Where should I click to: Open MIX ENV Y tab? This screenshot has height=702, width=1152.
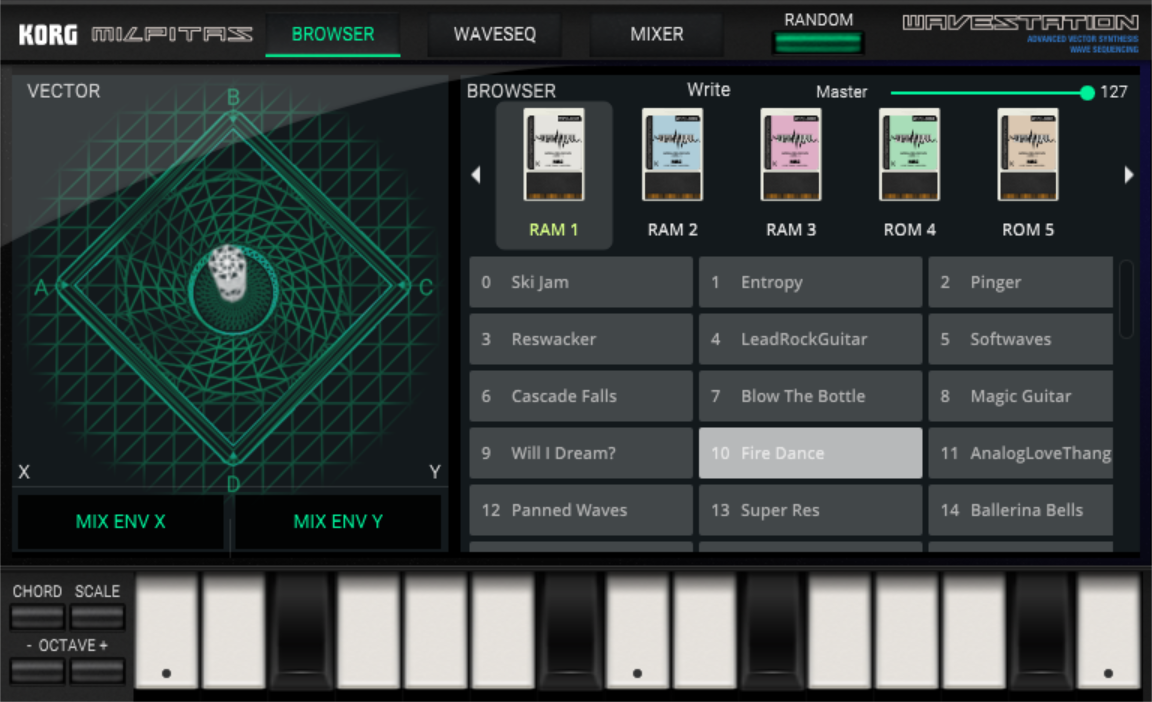tap(338, 521)
